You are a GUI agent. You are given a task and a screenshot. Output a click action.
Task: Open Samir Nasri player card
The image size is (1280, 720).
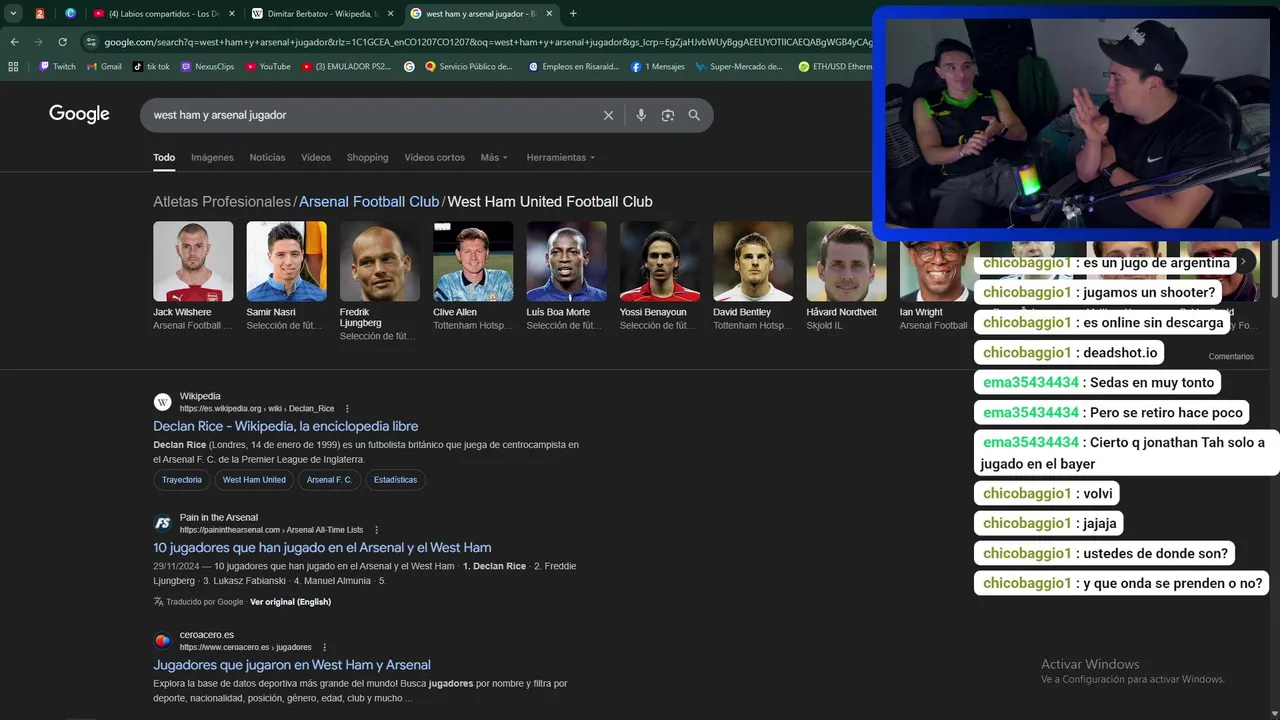click(x=286, y=276)
